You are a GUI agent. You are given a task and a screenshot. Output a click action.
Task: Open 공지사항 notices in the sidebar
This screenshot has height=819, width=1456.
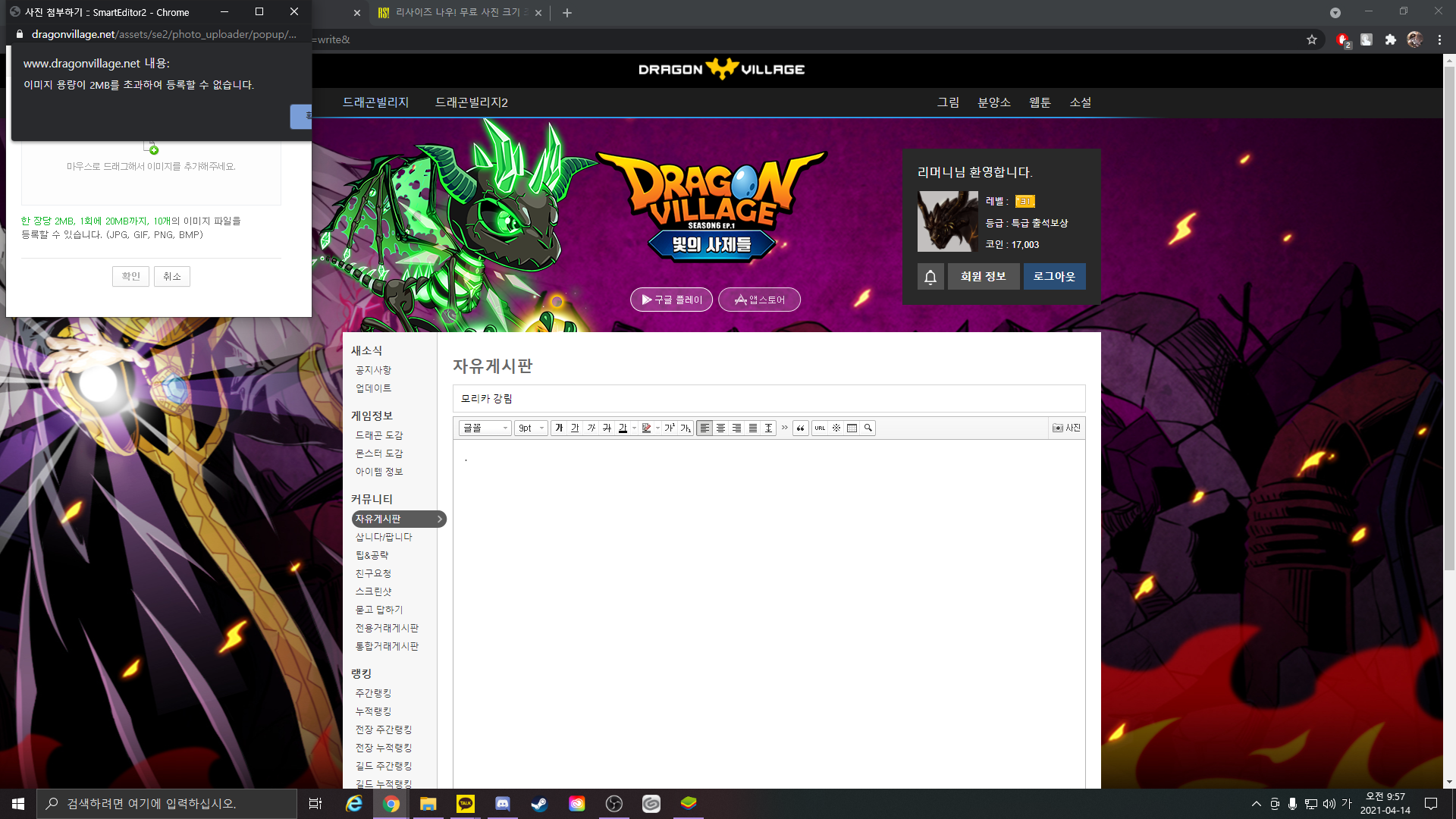point(373,370)
